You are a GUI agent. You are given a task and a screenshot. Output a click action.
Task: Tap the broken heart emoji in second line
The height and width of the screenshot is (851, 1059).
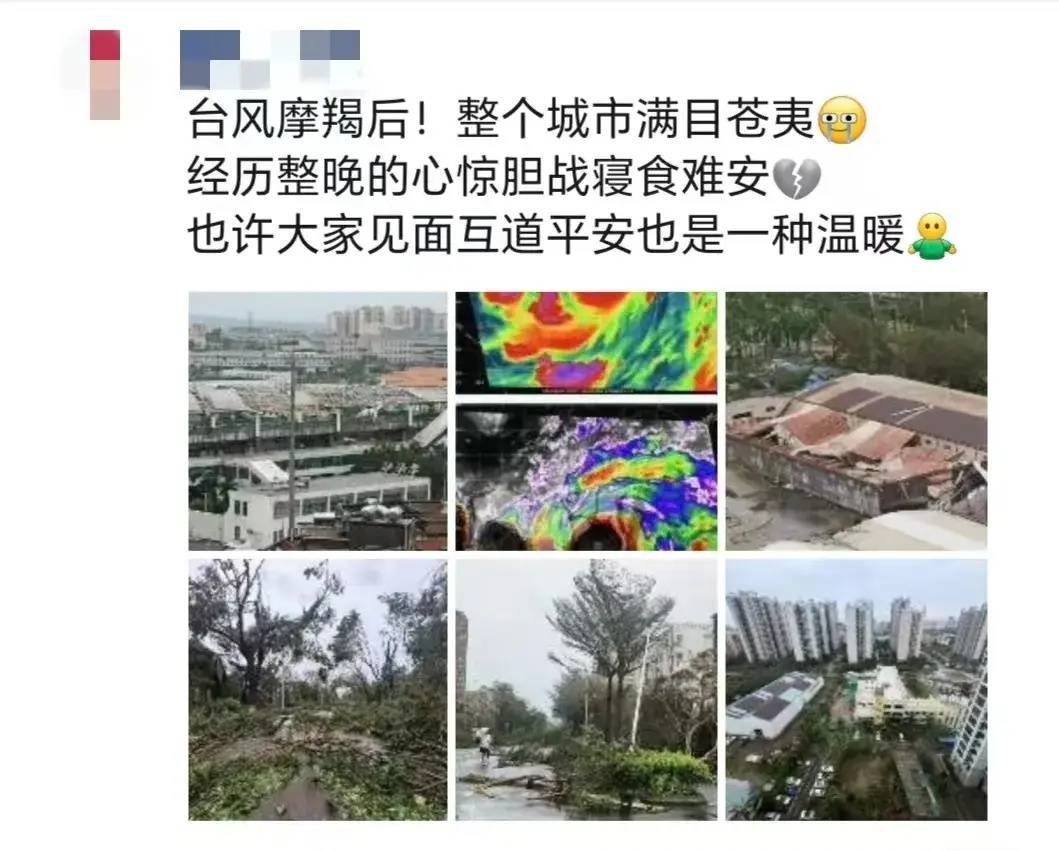pyautogui.click(x=796, y=178)
